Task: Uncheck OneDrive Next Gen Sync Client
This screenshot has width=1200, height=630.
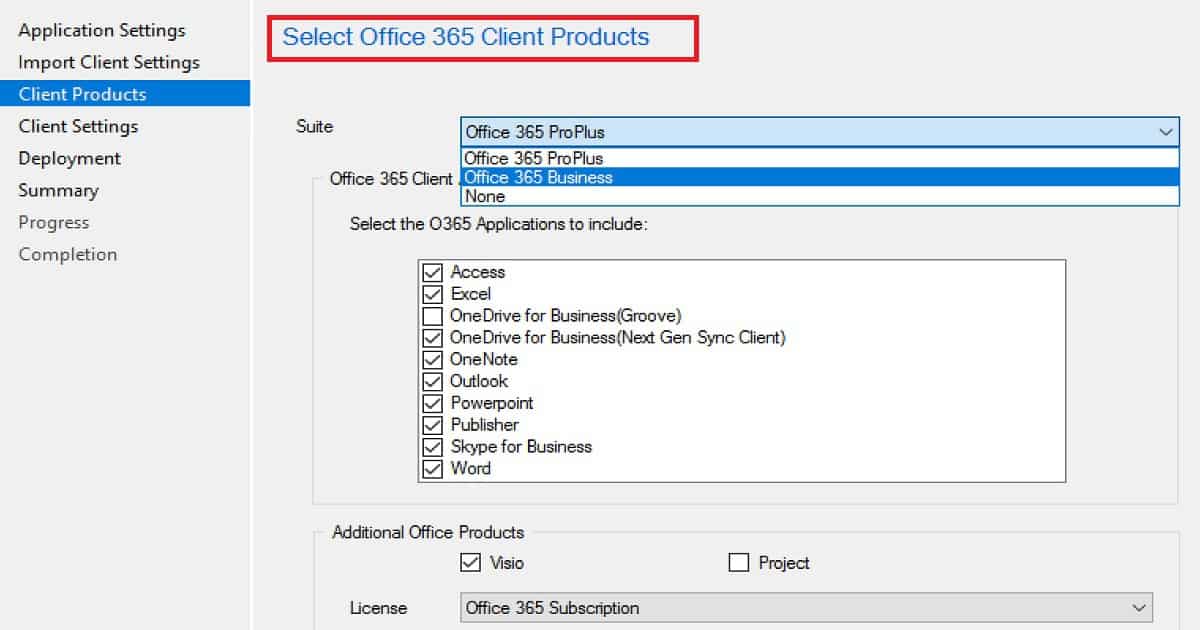Action: coord(433,338)
